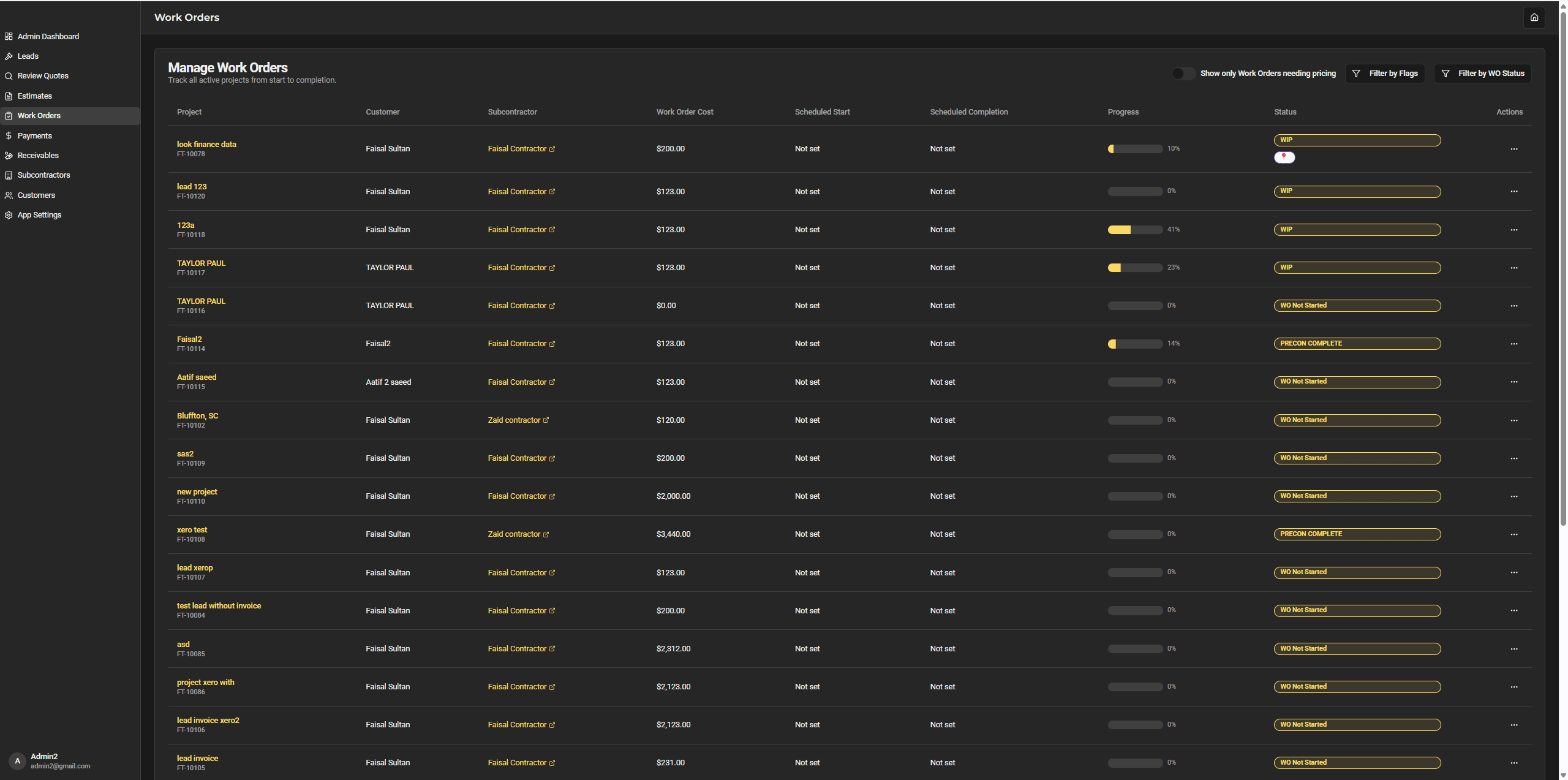1568x780 pixels.
Task: Go to Admin Dashboard in sidebar
Action: (48, 36)
